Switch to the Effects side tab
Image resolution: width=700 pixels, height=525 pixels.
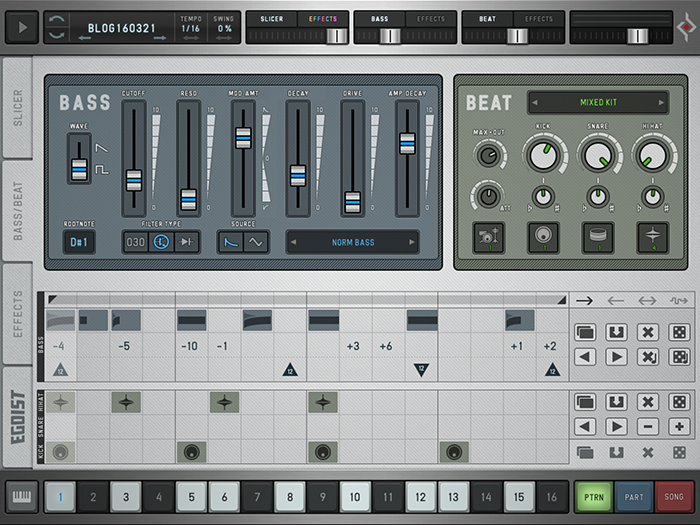pos(17,313)
